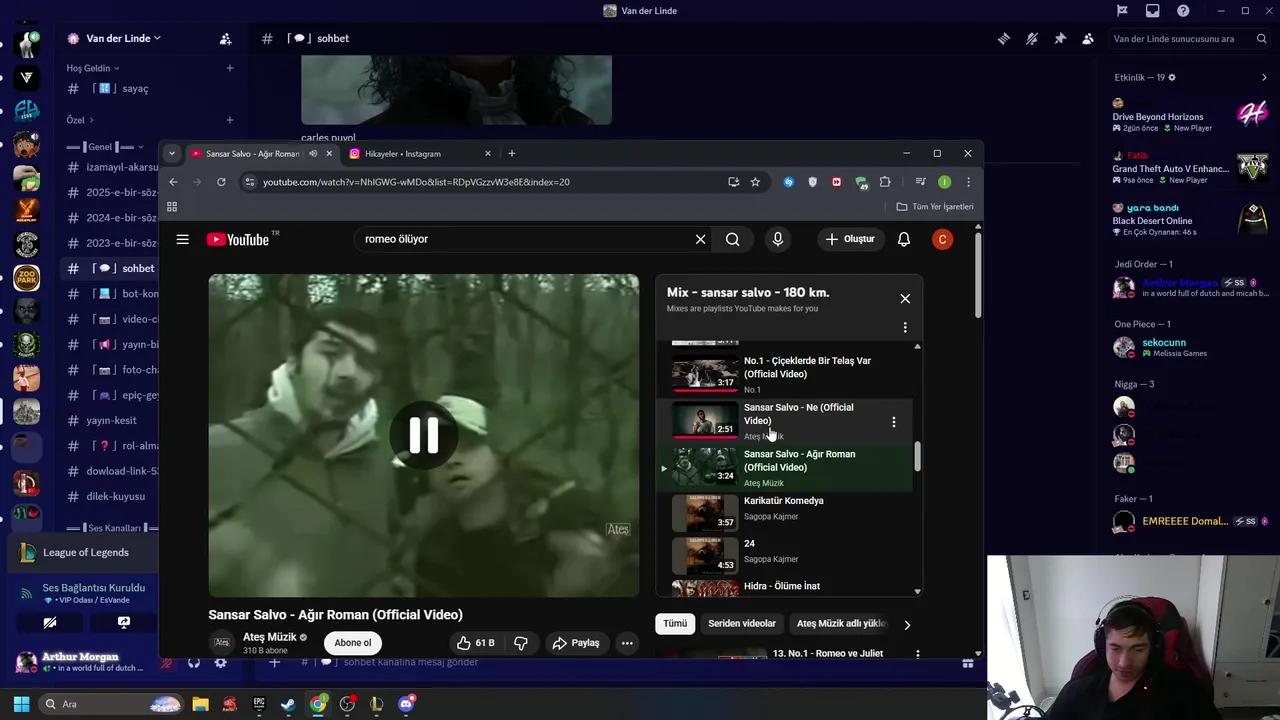Viewport: 1280px width, 720px height.
Task: Toggle Discord notification settings bell
Action: [x=1031, y=39]
